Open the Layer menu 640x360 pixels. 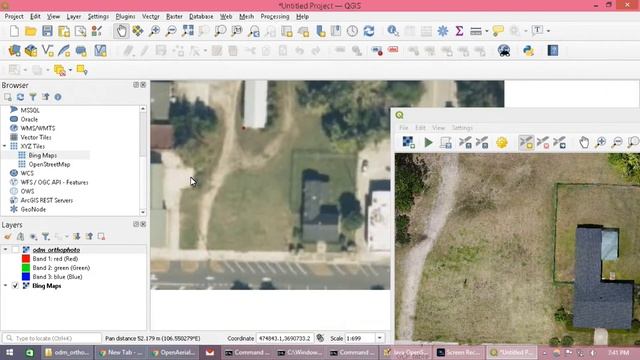click(73, 17)
